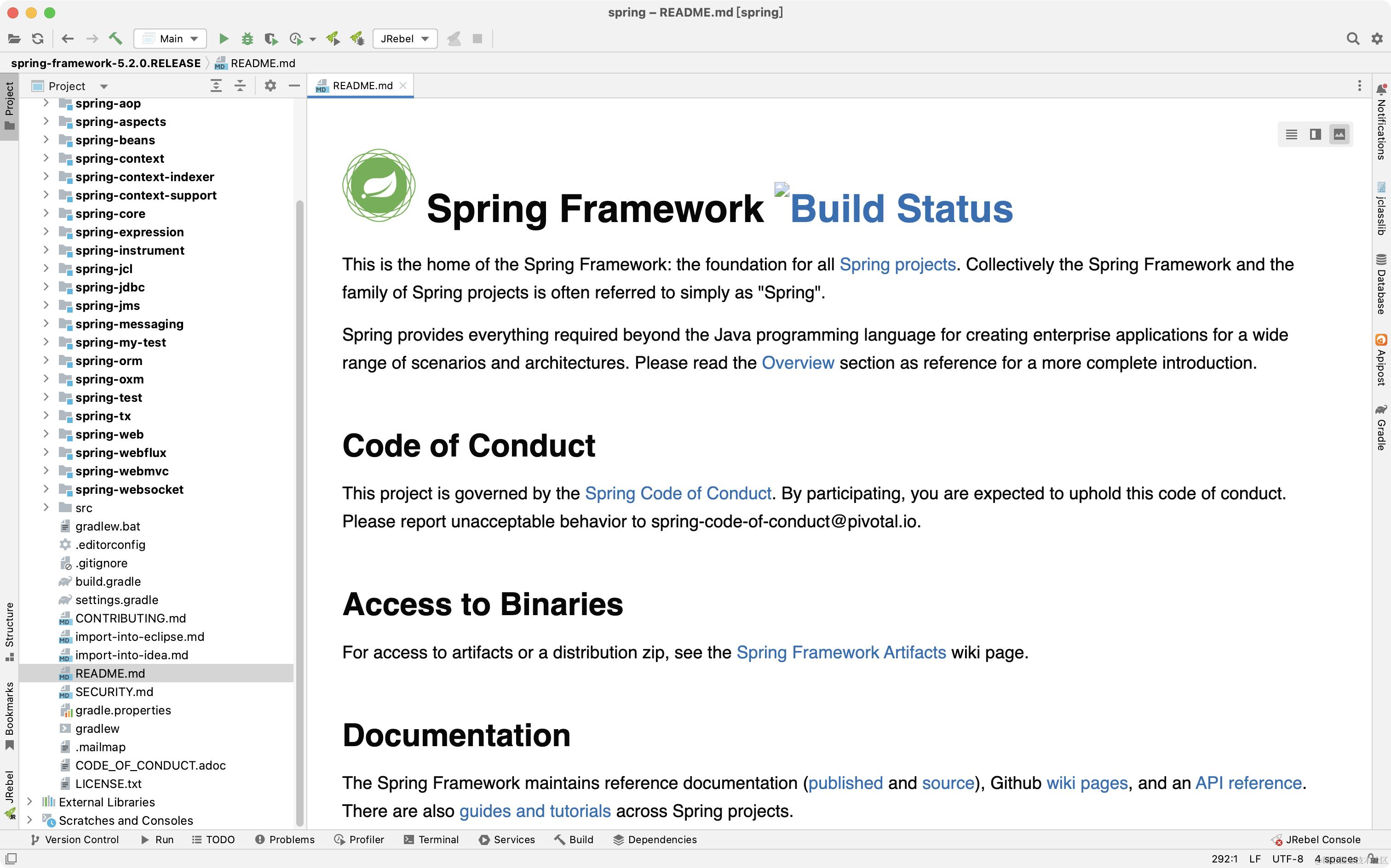The image size is (1391, 868).
Task: Click the Build project hammer icon
Action: (x=115, y=39)
